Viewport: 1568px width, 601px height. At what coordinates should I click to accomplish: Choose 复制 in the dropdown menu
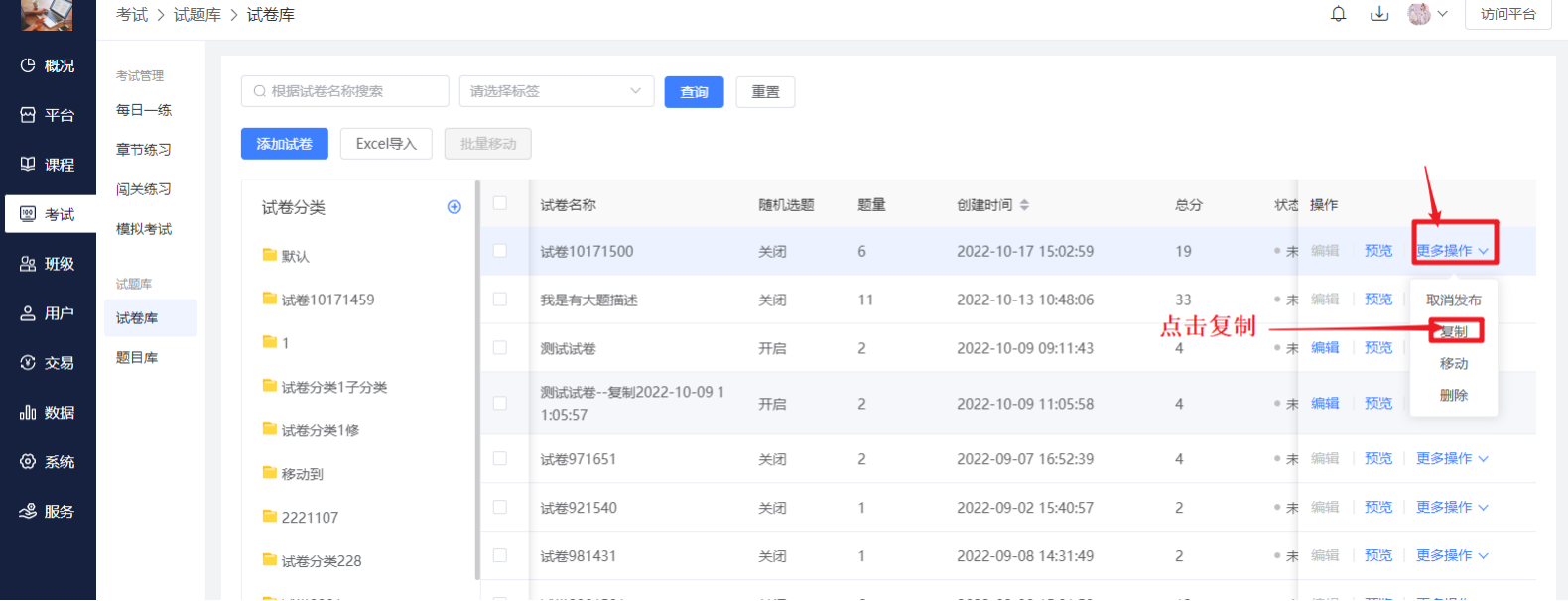tap(1454, 331)
